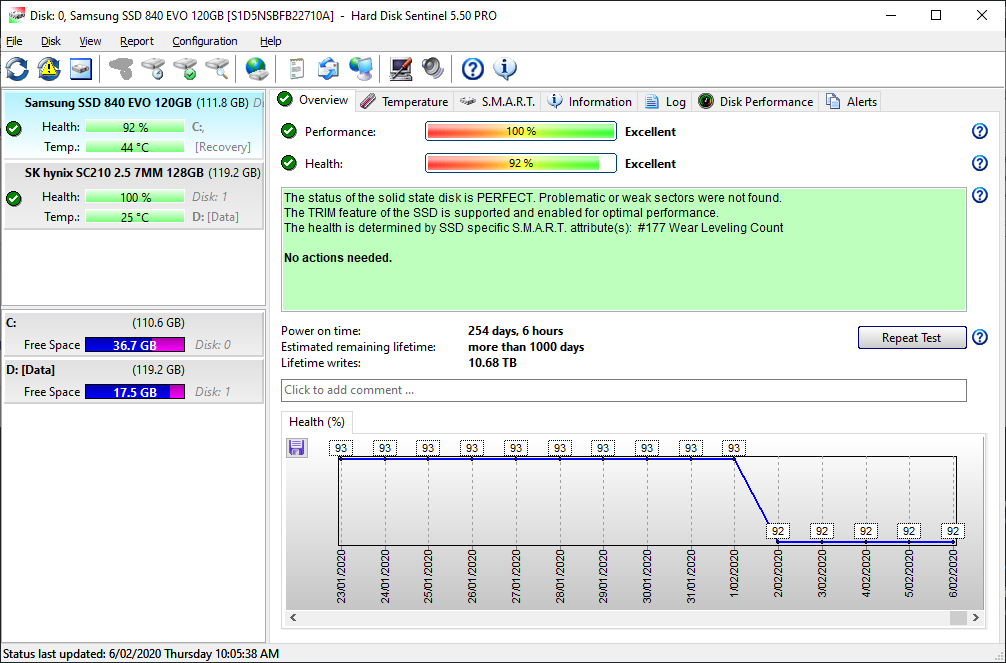Click the comment input field

pyautogui.click(x=624, y=390)
